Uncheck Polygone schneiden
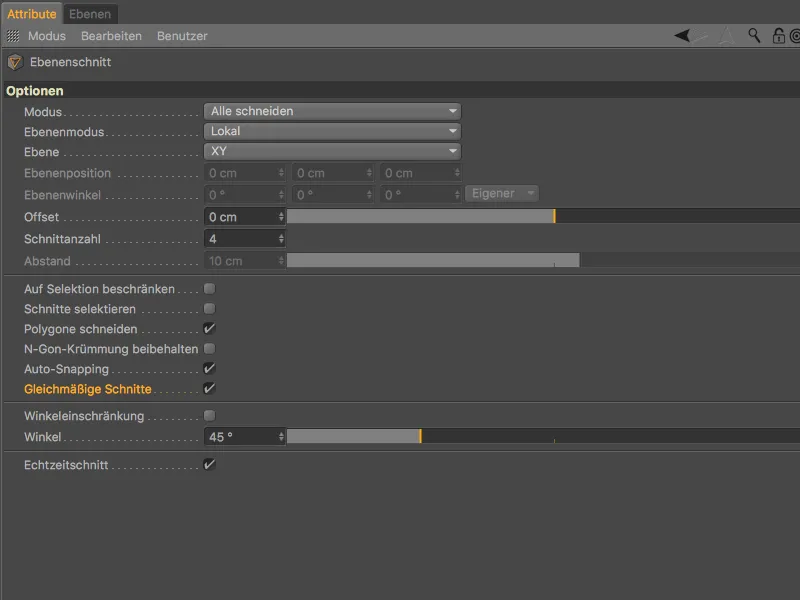800x600 pixels. click(209, 329)
